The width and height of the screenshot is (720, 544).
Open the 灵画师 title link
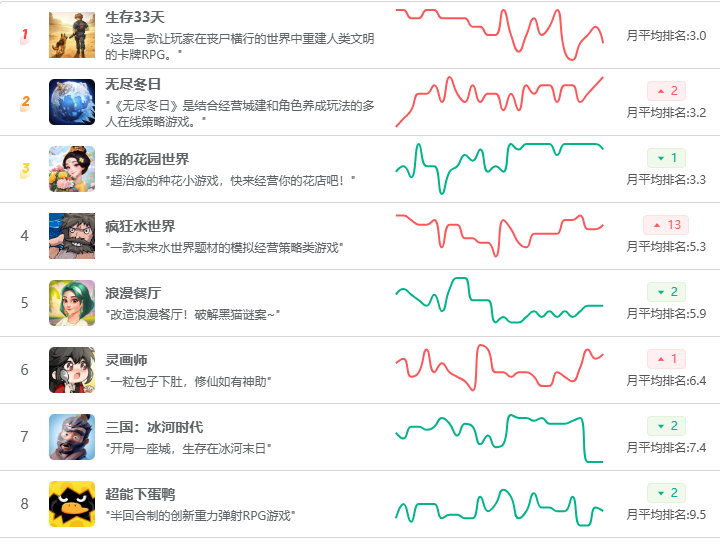pyautogui.click(x=126, y=360)
